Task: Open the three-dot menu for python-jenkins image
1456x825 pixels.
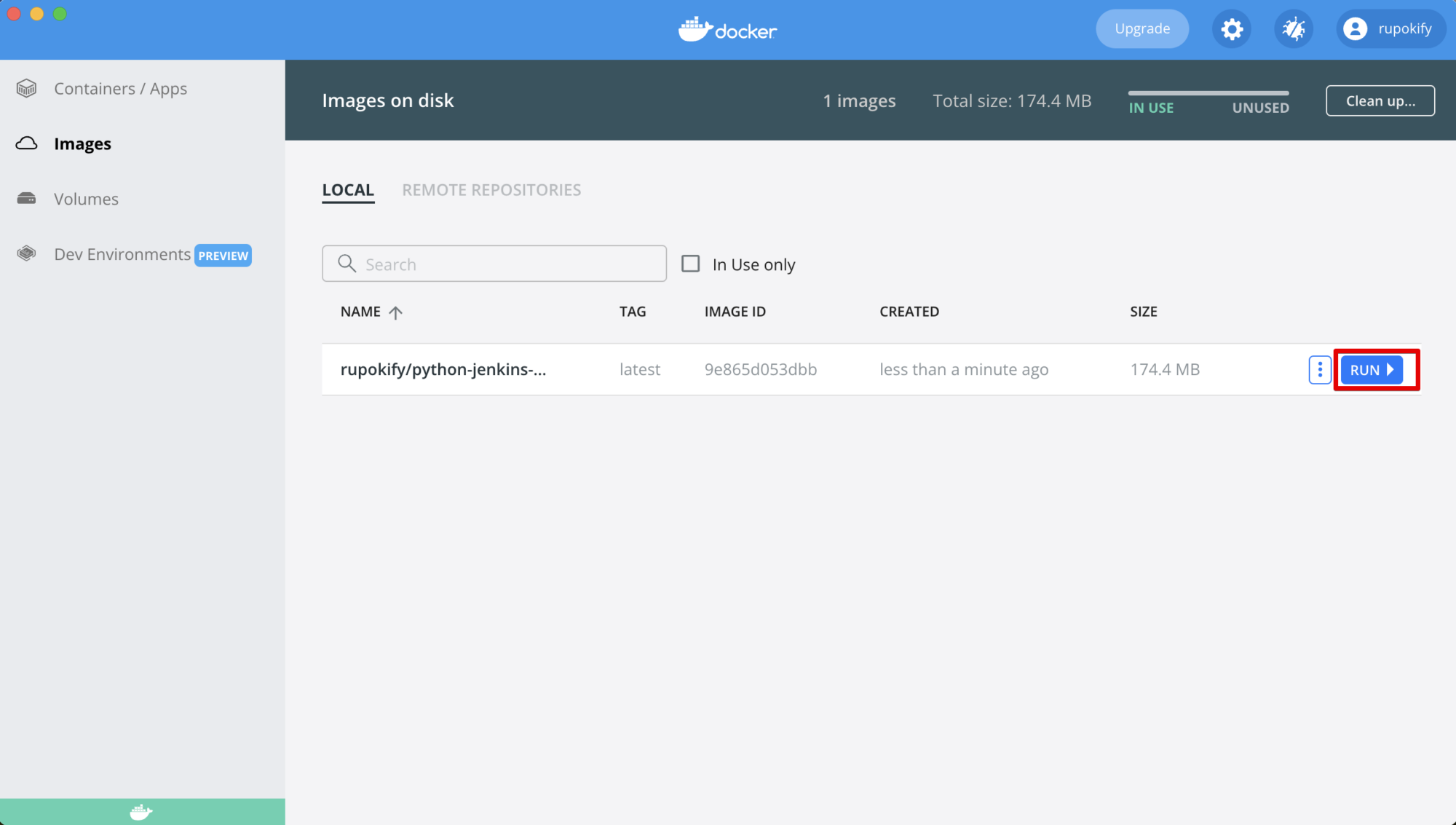Action: (x=1319, y=370)
